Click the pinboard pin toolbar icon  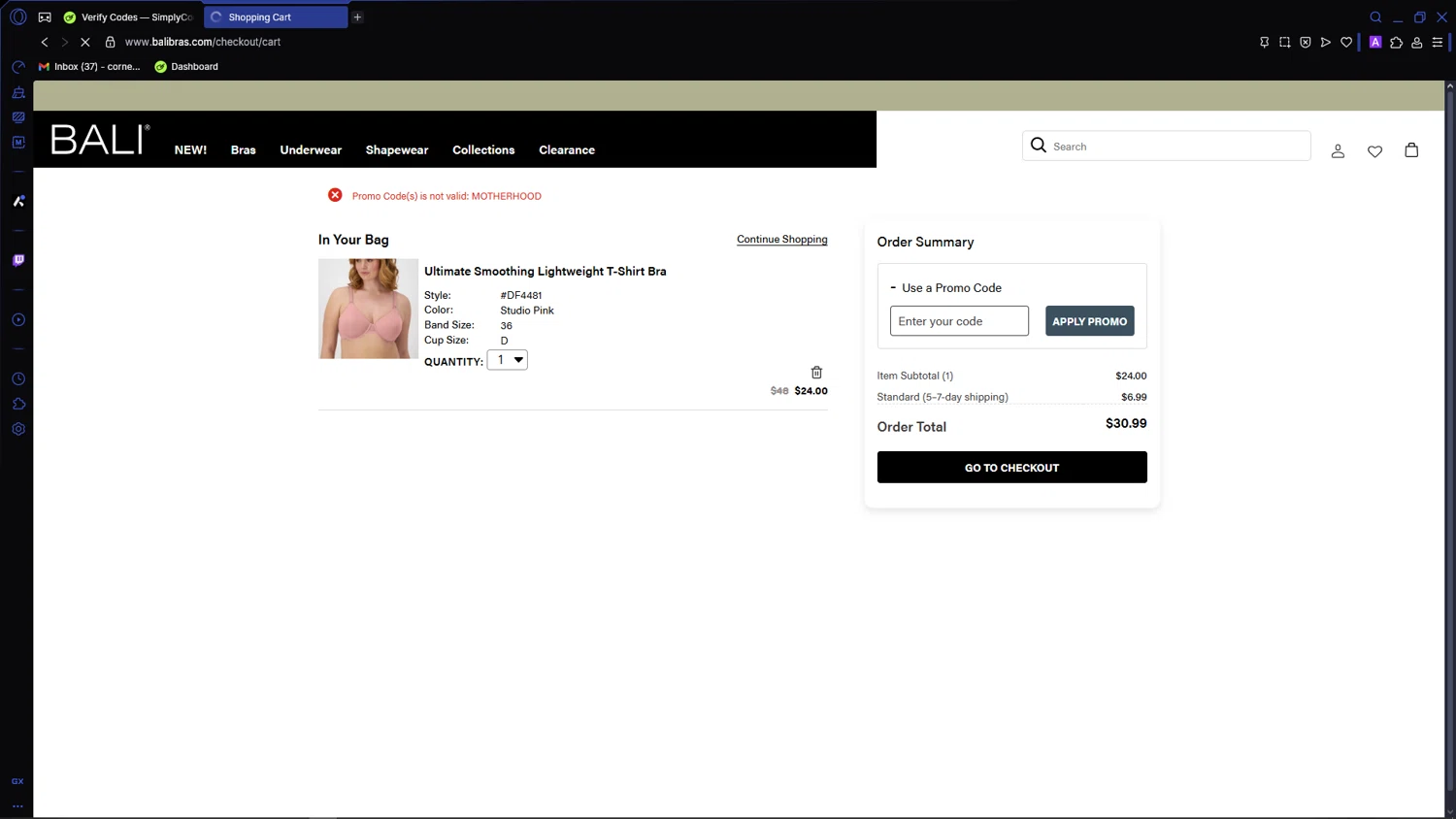[x=1264, y=42]
